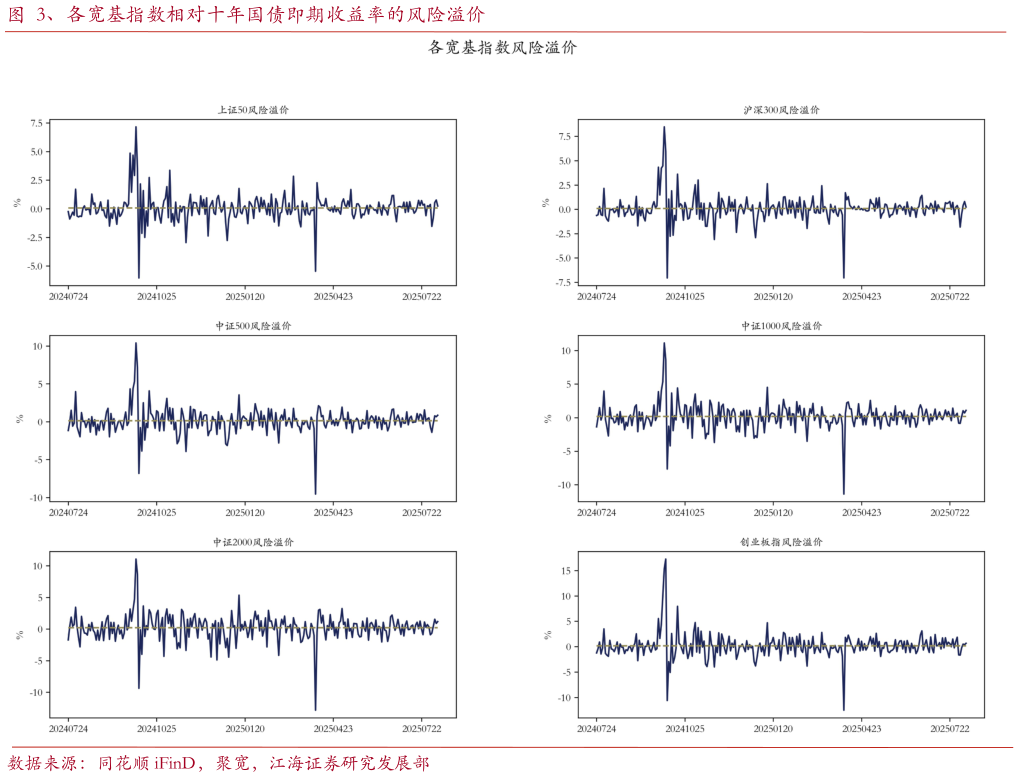
Task: Click the data source footer 数据来源 text
Action: 219,763
